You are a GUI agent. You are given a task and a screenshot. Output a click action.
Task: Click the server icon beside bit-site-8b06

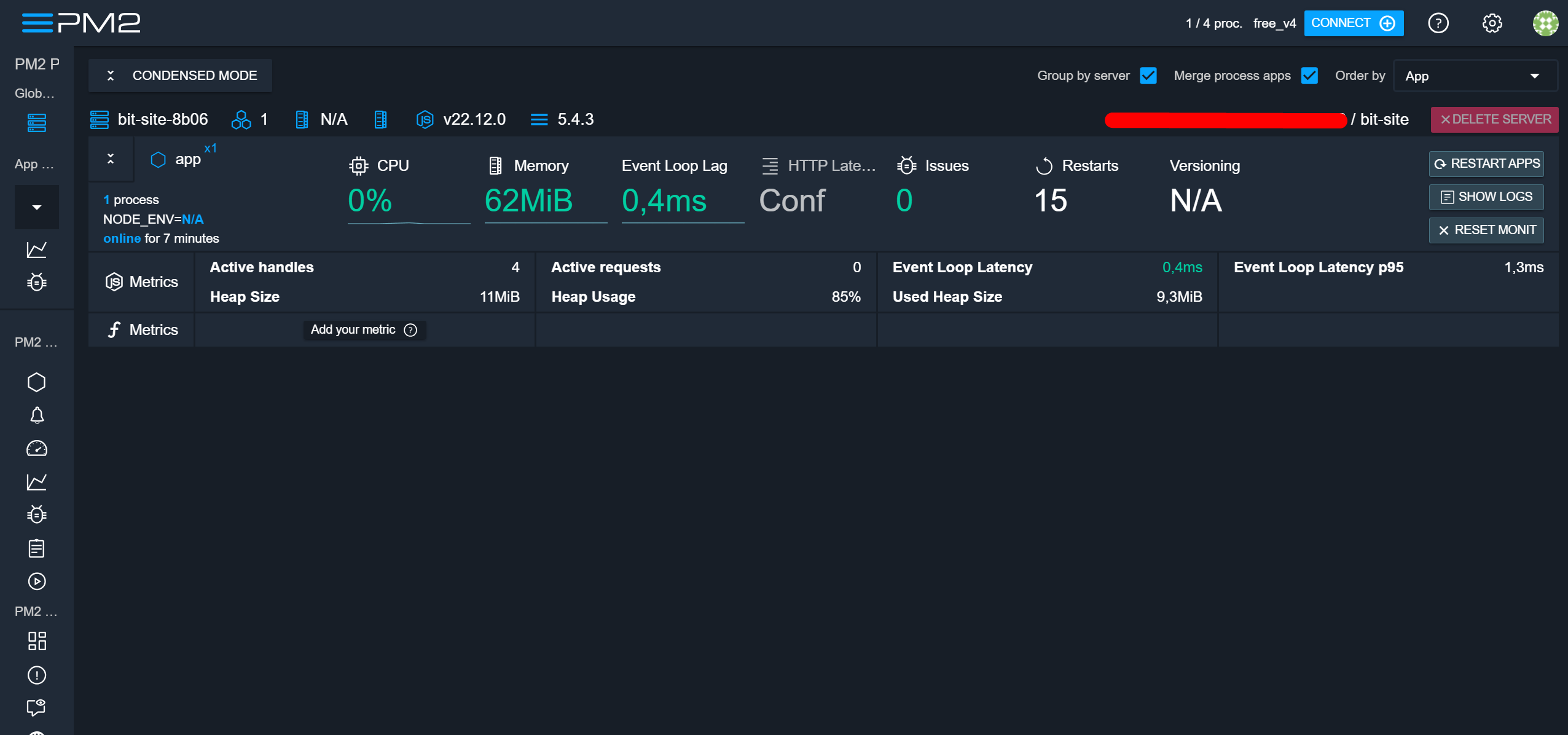pyautogui.click(x=100, y=119)
